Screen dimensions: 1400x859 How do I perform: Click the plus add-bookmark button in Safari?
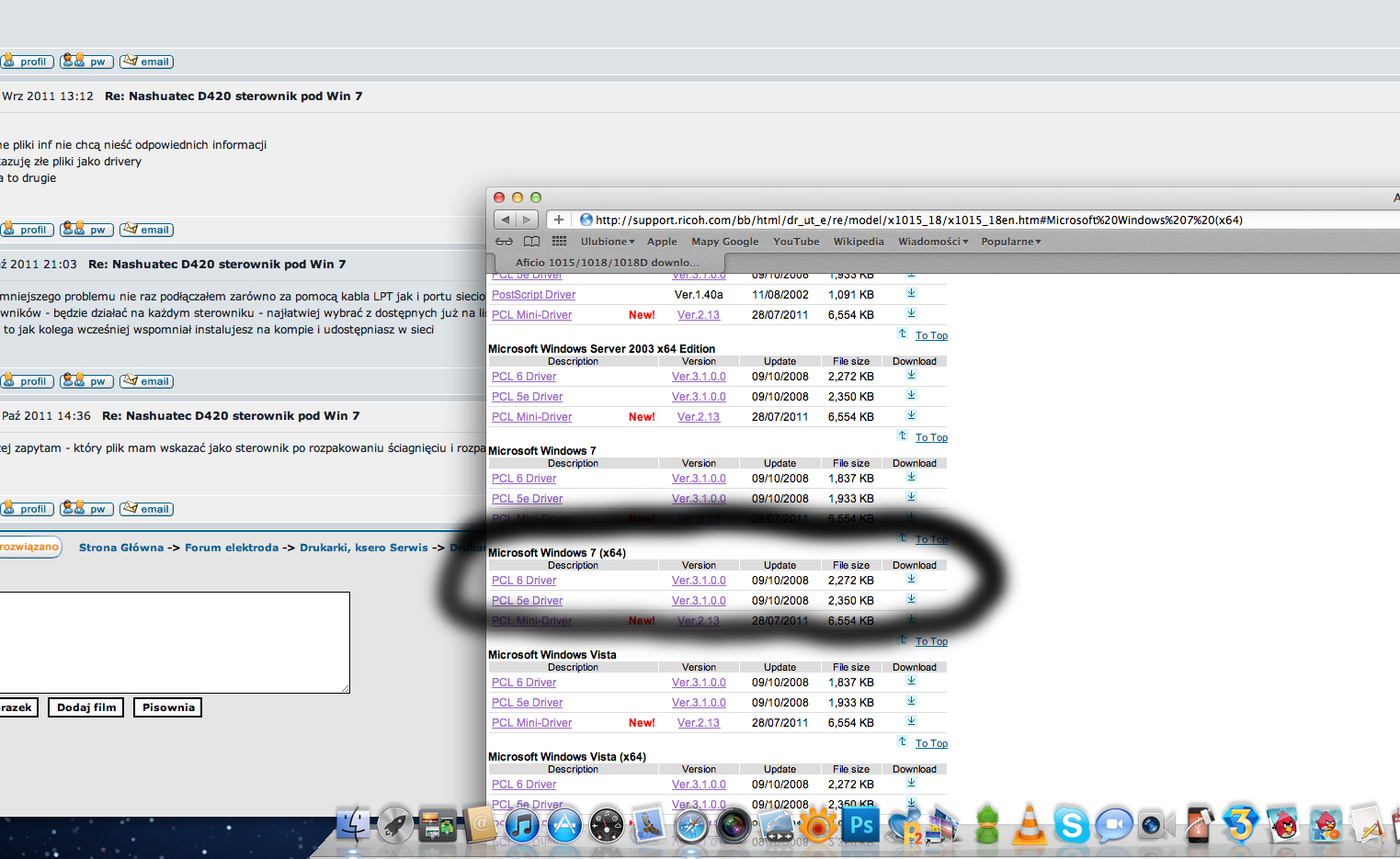558,220
